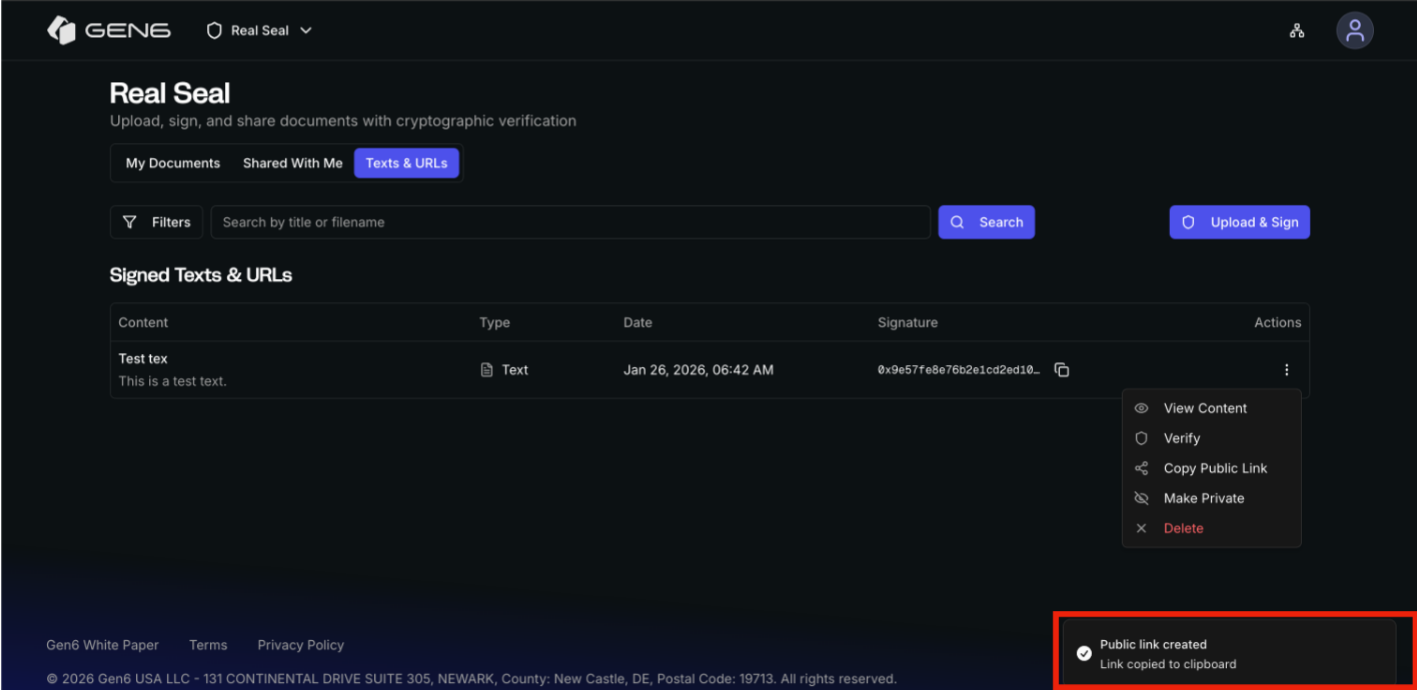Open the three-dot actions menu for Test tex
Viewport: 1417px width, 690px height.
(x=1286, y=370)
